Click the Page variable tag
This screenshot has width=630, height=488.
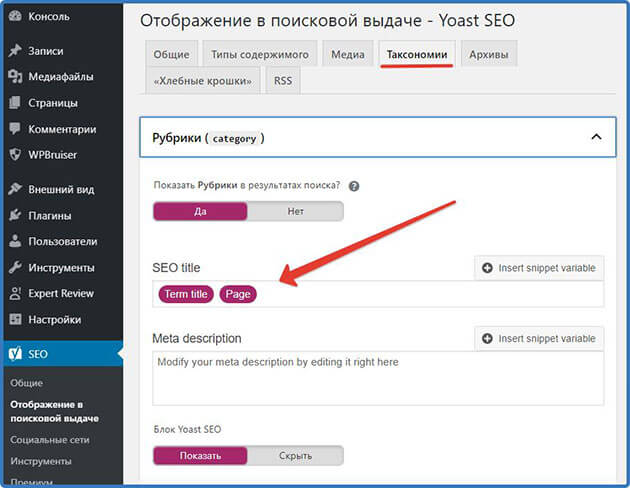point(238,294)
